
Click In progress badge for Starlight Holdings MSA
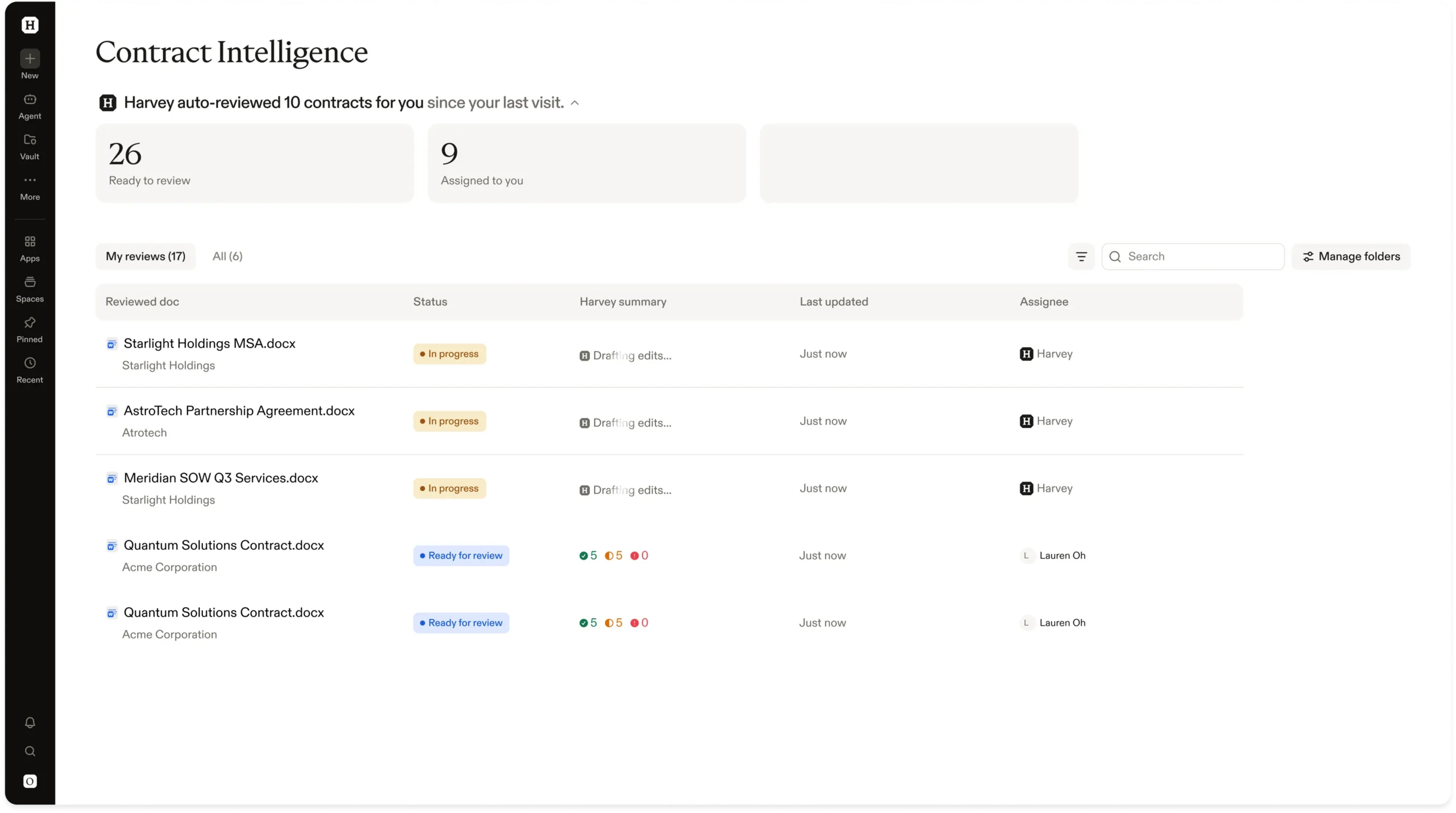[x=449, y=354]
